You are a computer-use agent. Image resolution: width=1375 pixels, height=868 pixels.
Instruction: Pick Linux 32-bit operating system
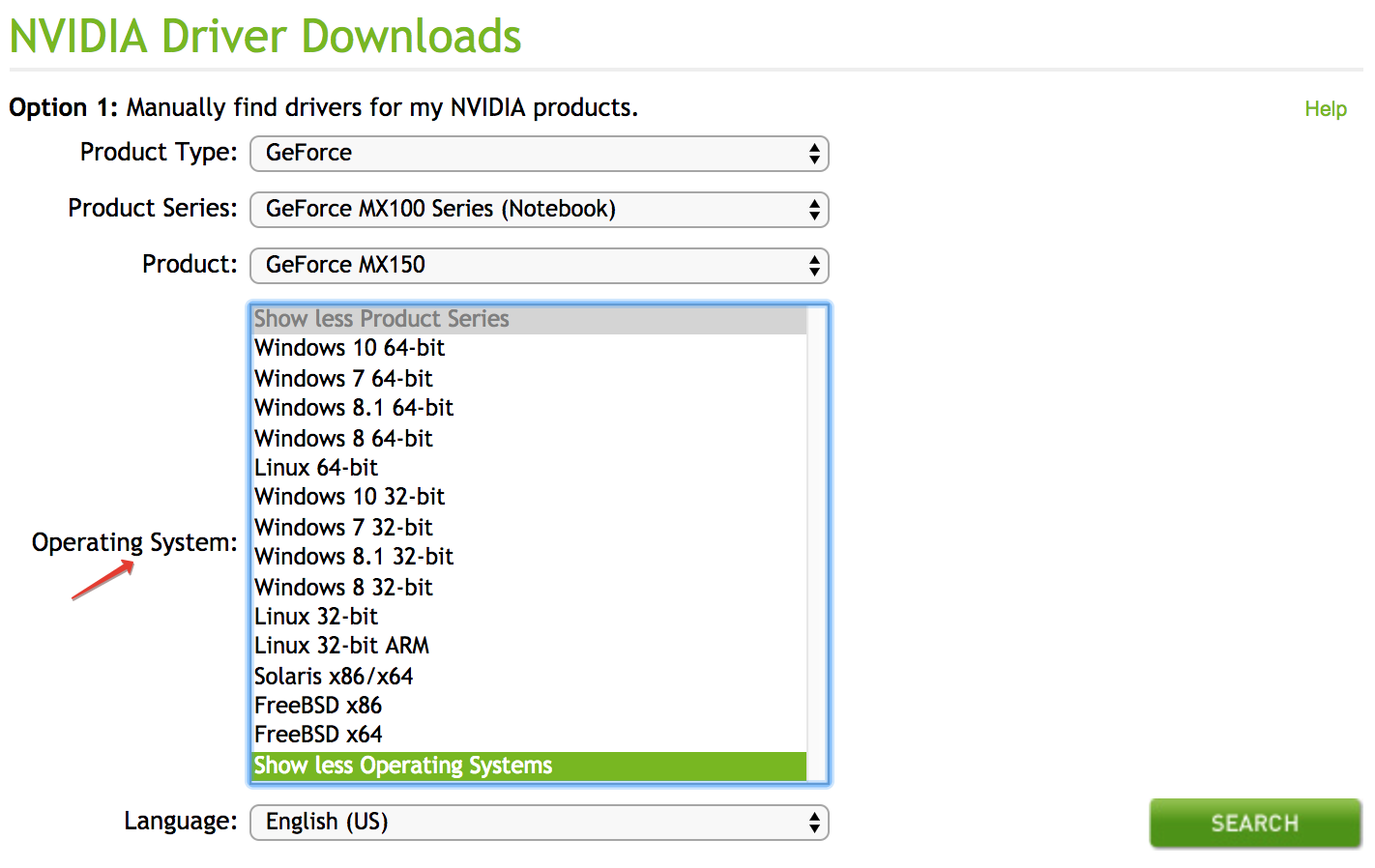click(529, 617)
